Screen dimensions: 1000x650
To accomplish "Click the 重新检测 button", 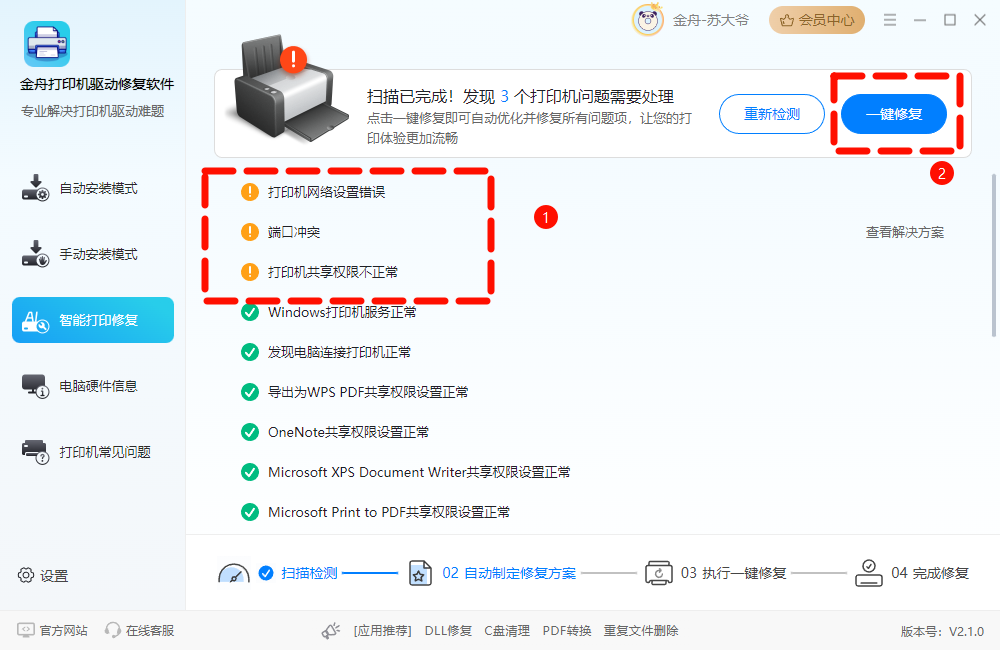I will (x=772, y=114).
